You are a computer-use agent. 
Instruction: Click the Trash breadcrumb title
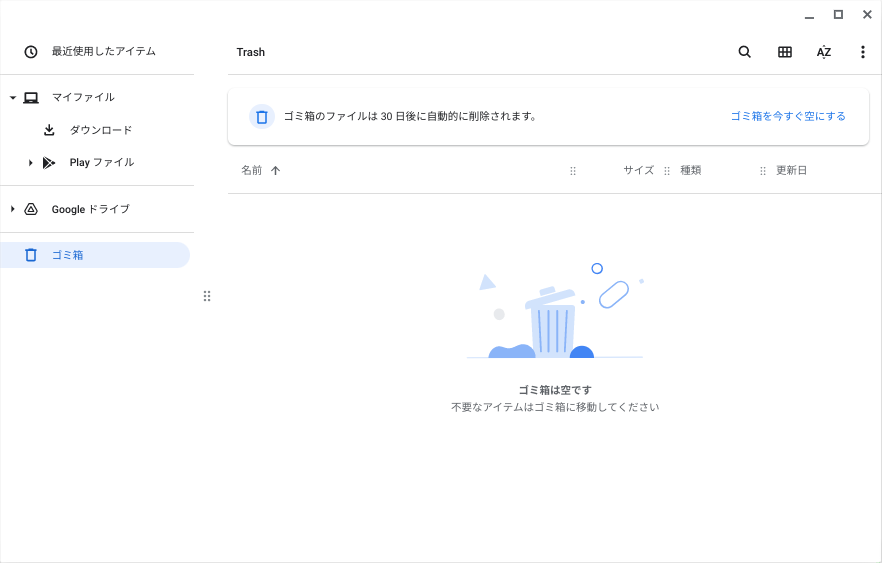(250, 52)
